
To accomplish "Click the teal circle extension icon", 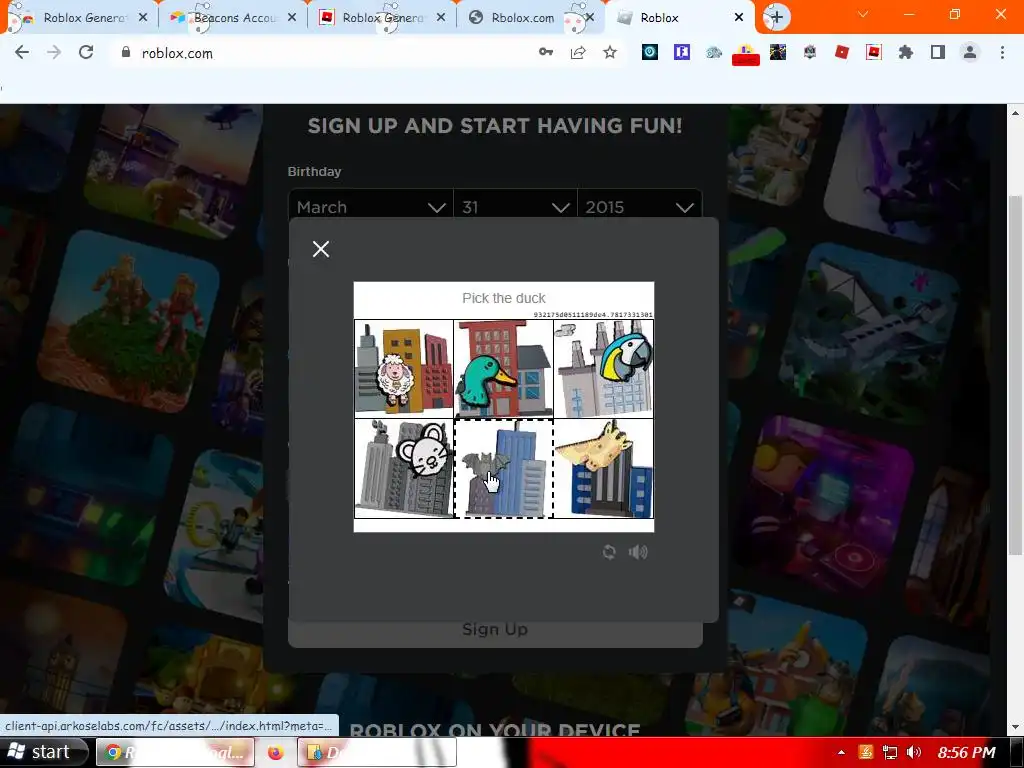I will (650, 52).
